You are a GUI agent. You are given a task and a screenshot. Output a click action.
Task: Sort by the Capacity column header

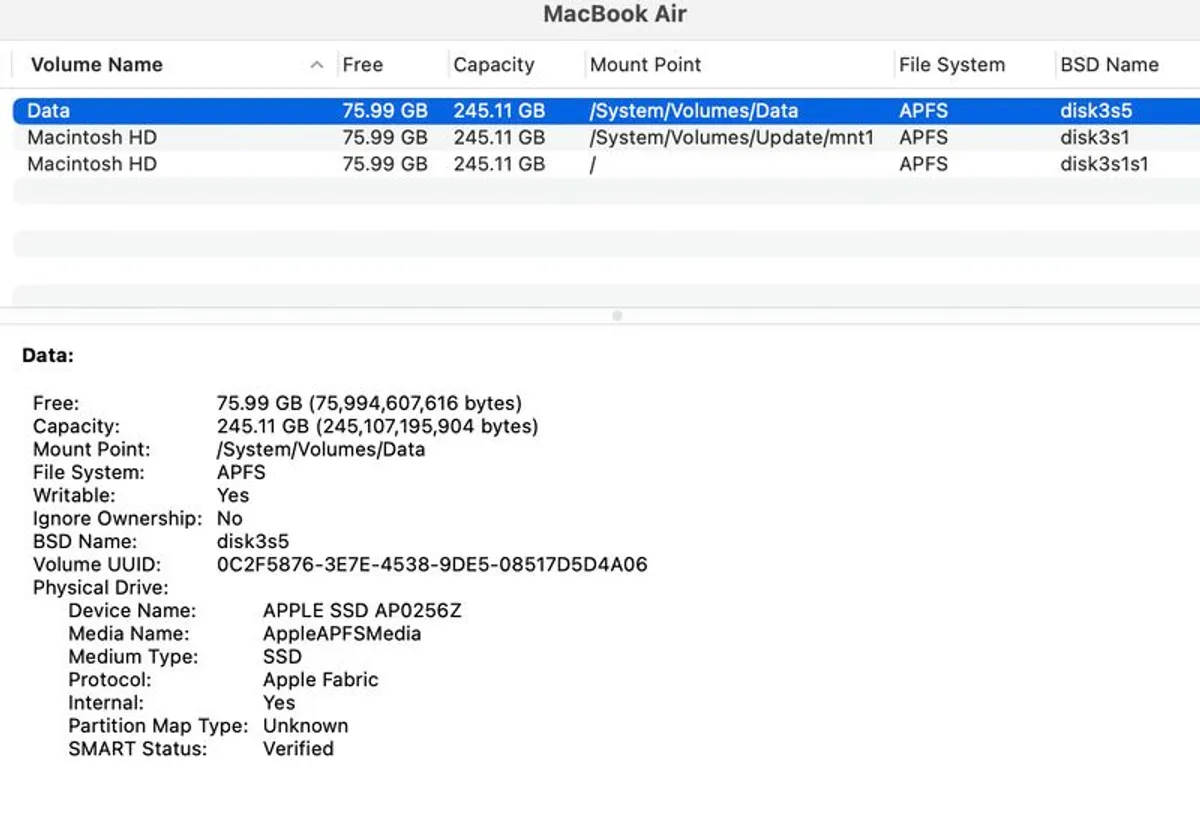click(494, 65)
